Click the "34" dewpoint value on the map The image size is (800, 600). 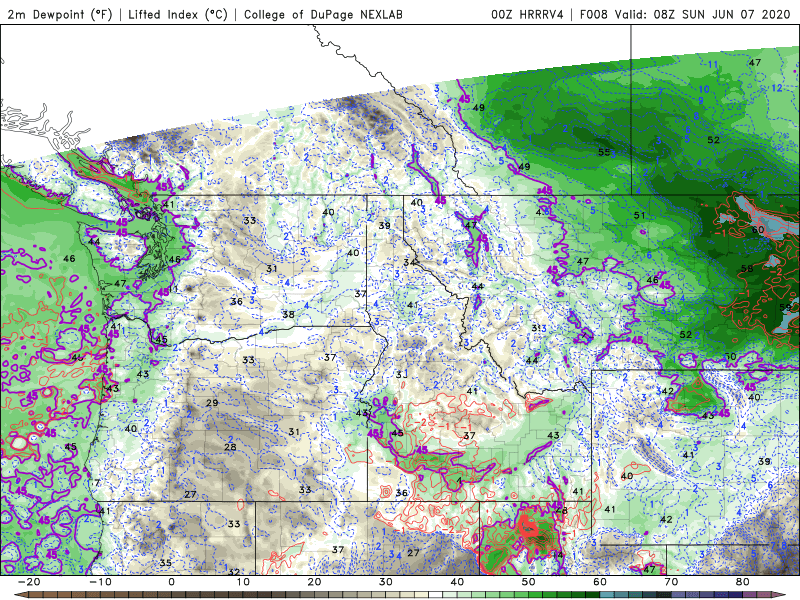pyautogui.click(x=409, y=262)
